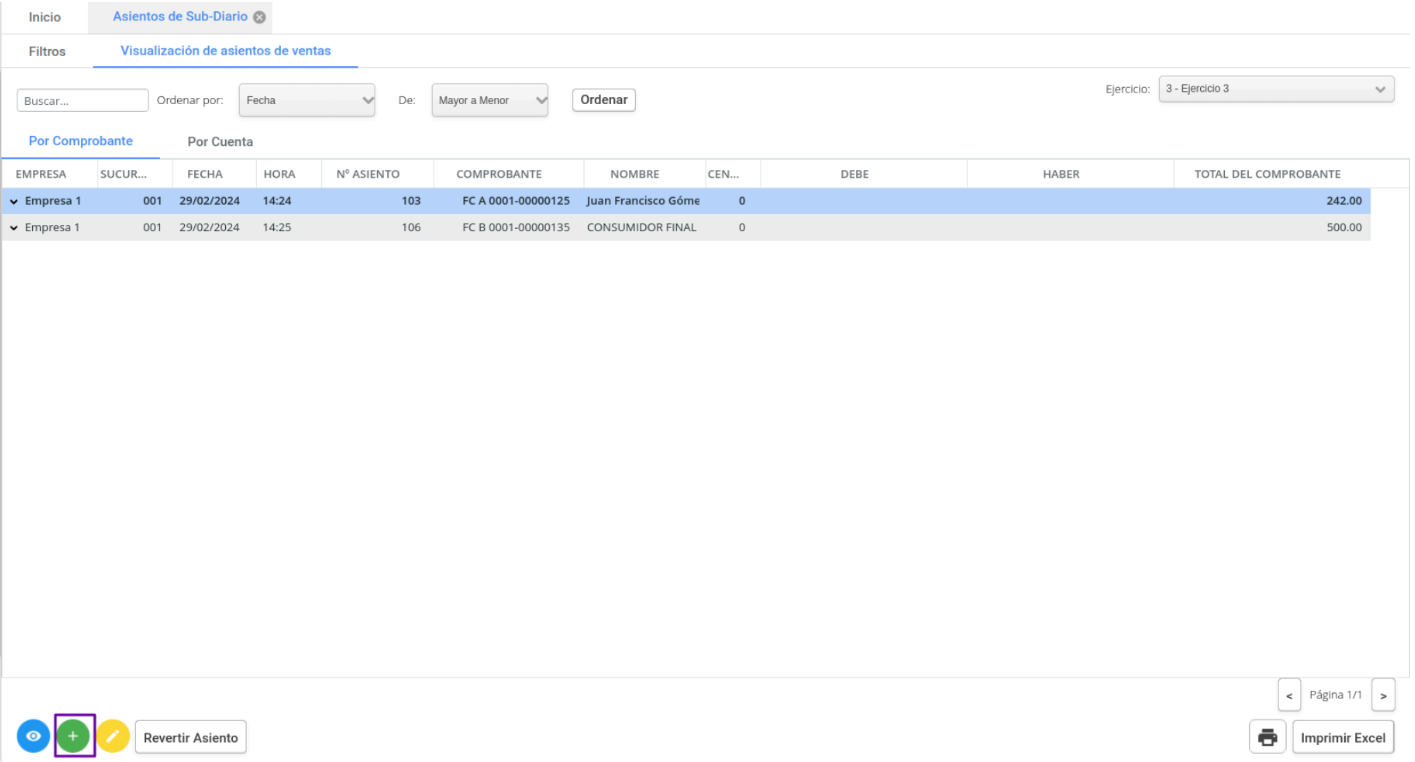Sort by EMPRESA column header

tap(41, 174)
